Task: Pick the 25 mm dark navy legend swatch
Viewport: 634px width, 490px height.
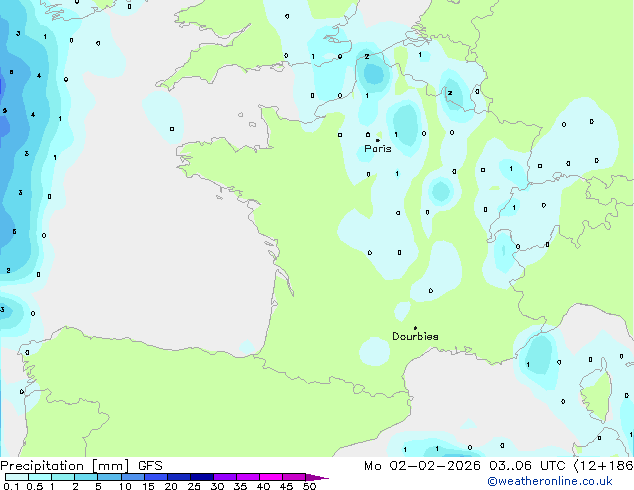Action: click(x=202, y=477)
